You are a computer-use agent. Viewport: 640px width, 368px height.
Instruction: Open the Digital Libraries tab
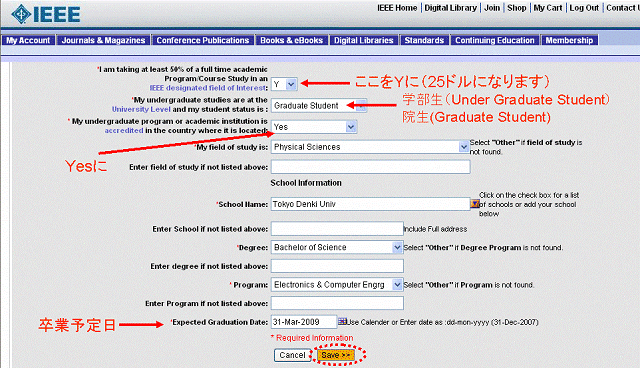[x=364, y=40]
